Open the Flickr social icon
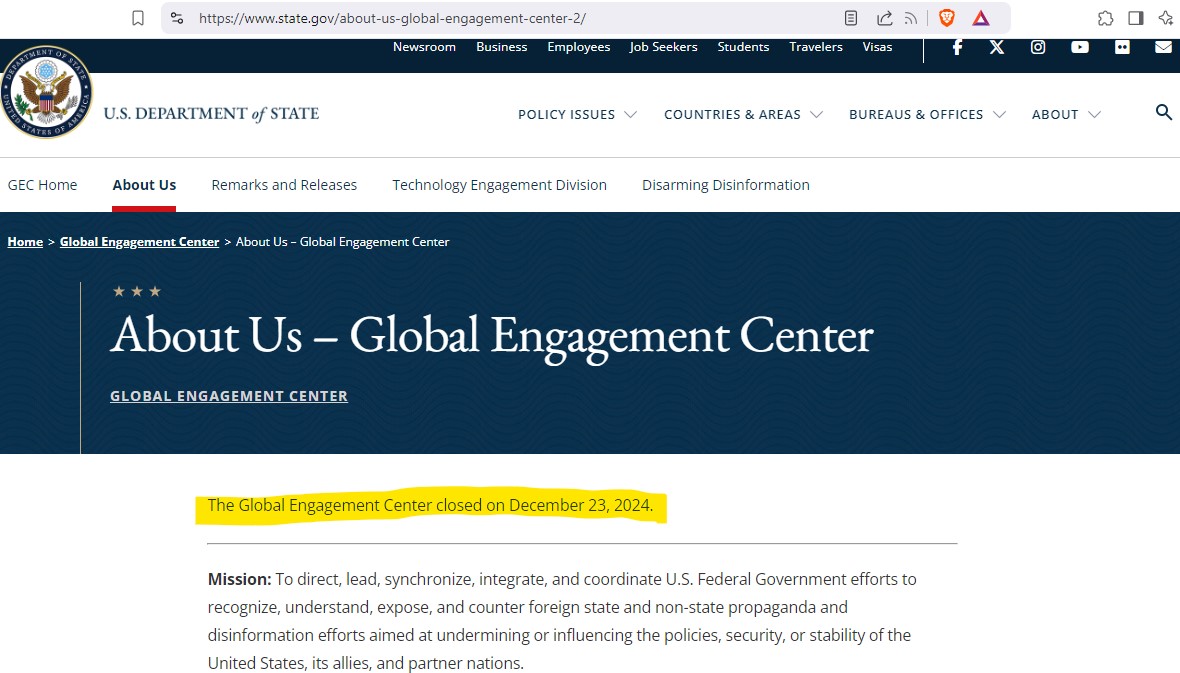The image size is (1180, 673). (x=1122, y=47)
